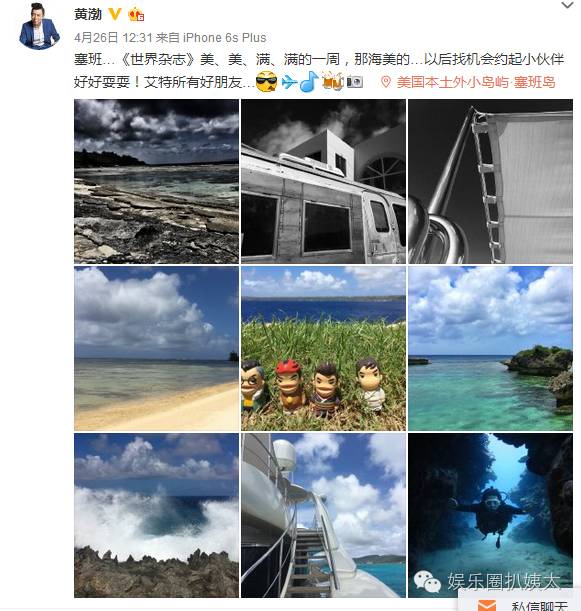The height and width of the screenshot is (611, 581).
Task: Click the WeChat logo watermark
Action: (427, 582)
